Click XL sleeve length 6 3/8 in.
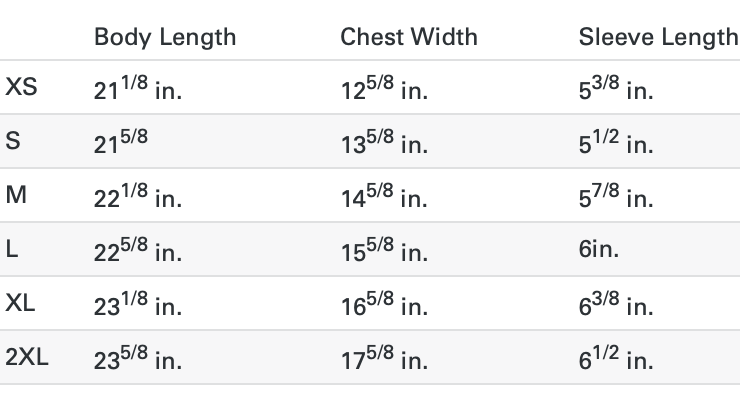Screen dimensions: 740x394 [x=616, y=303]
